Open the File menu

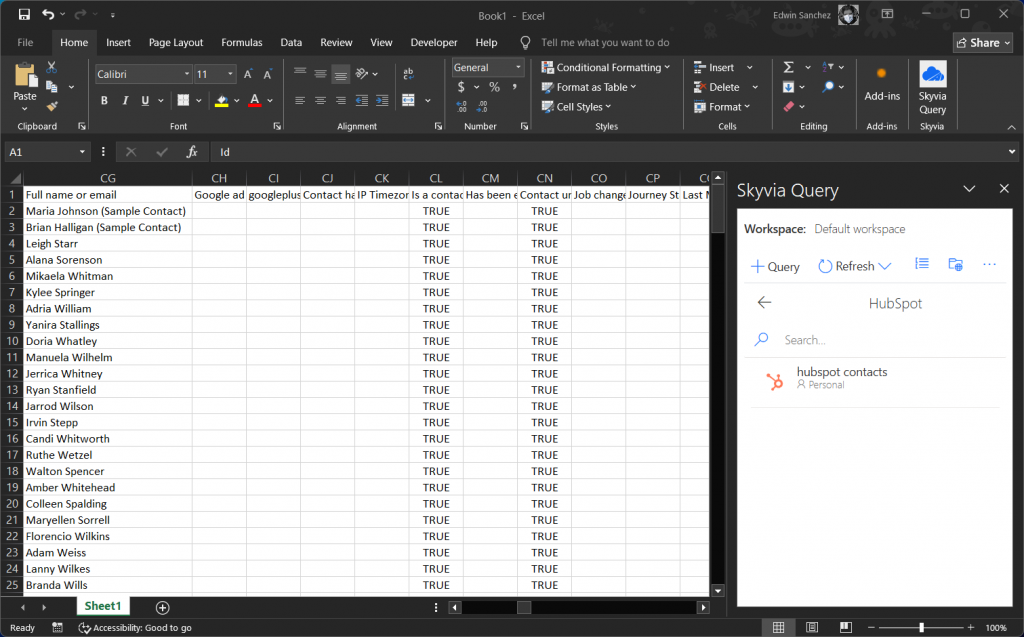pos(25,42)
